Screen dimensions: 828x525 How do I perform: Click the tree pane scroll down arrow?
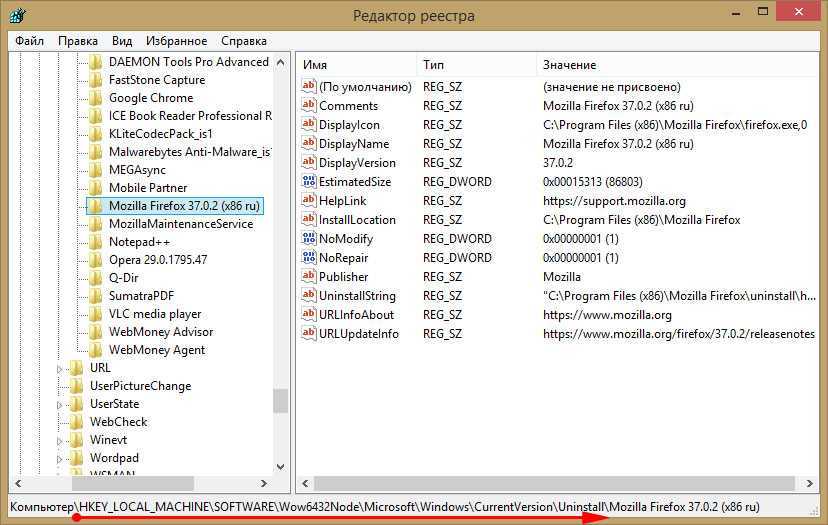point(281,467)
